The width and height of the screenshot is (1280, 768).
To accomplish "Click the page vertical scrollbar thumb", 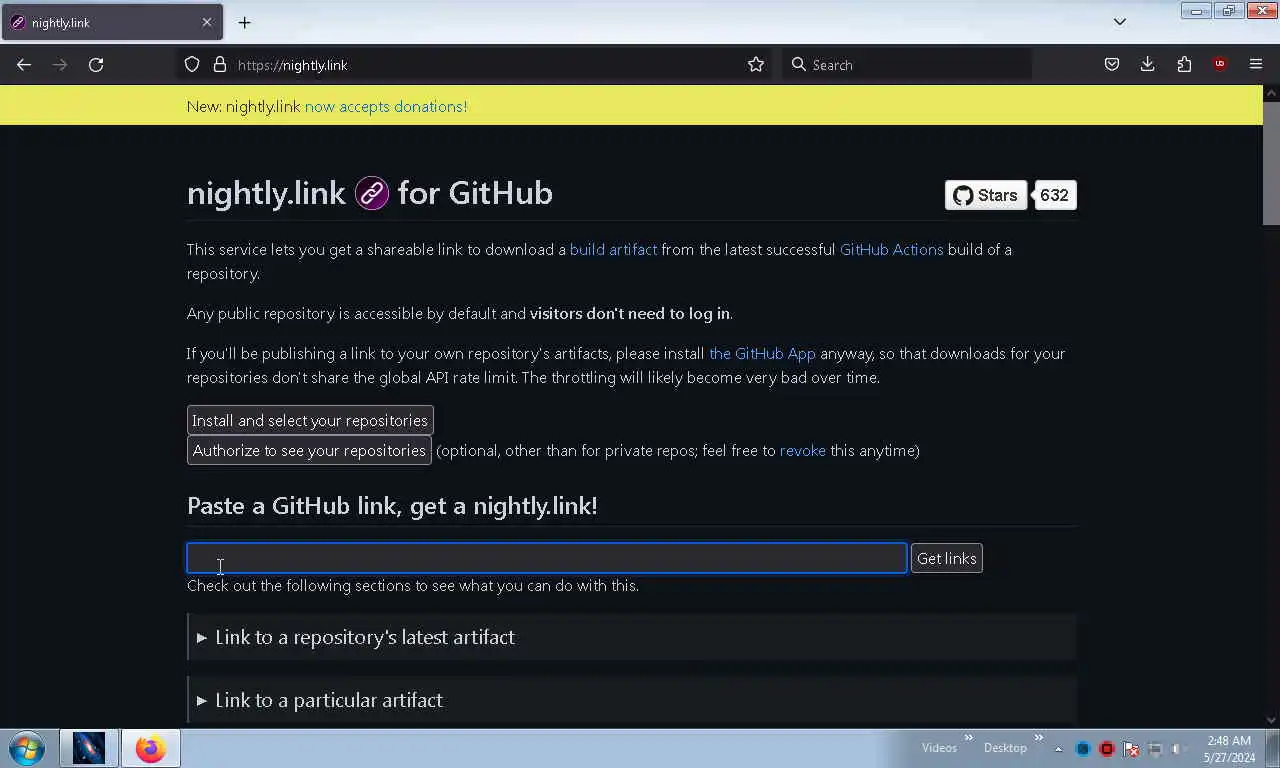I will [1271, 163].
